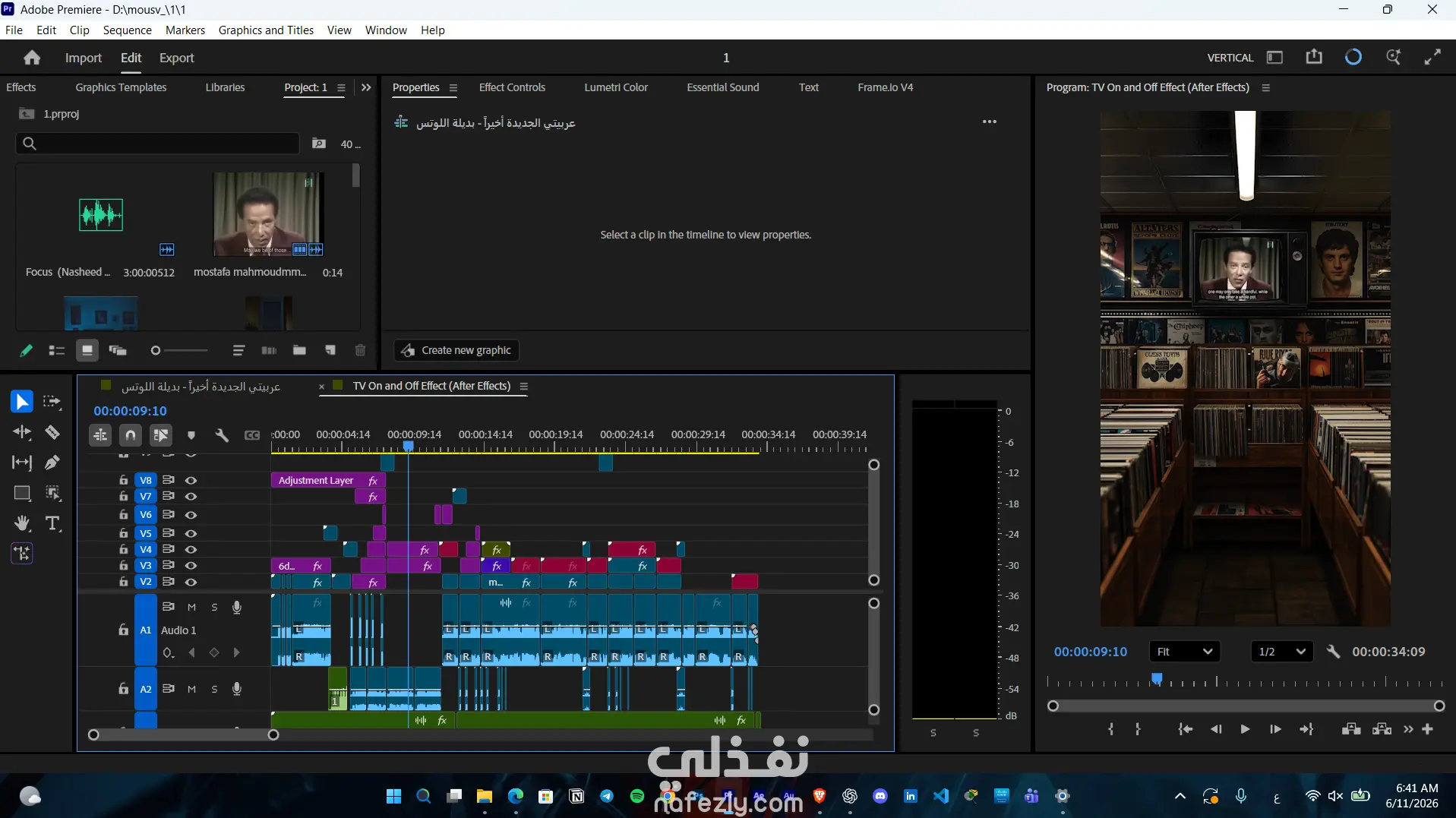Maximize video output fullscreen icon

1432,58
